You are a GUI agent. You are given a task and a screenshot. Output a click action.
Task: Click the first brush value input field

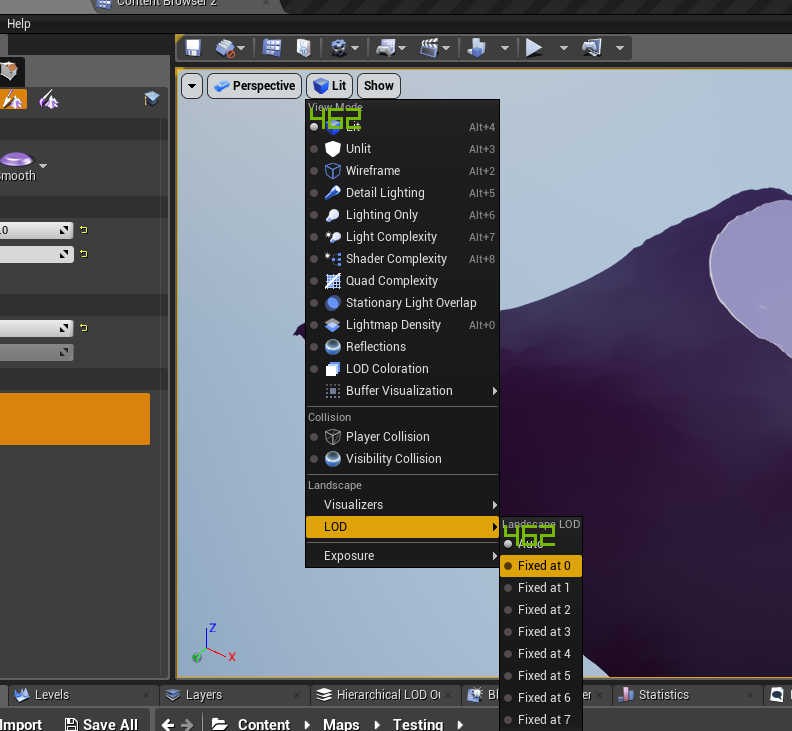[x=36, y=230]
